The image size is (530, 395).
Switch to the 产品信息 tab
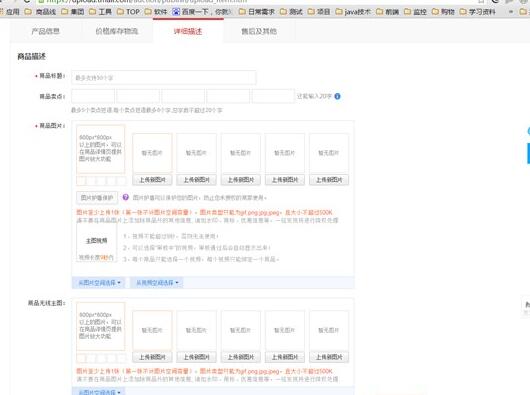[x=46, y=31]
